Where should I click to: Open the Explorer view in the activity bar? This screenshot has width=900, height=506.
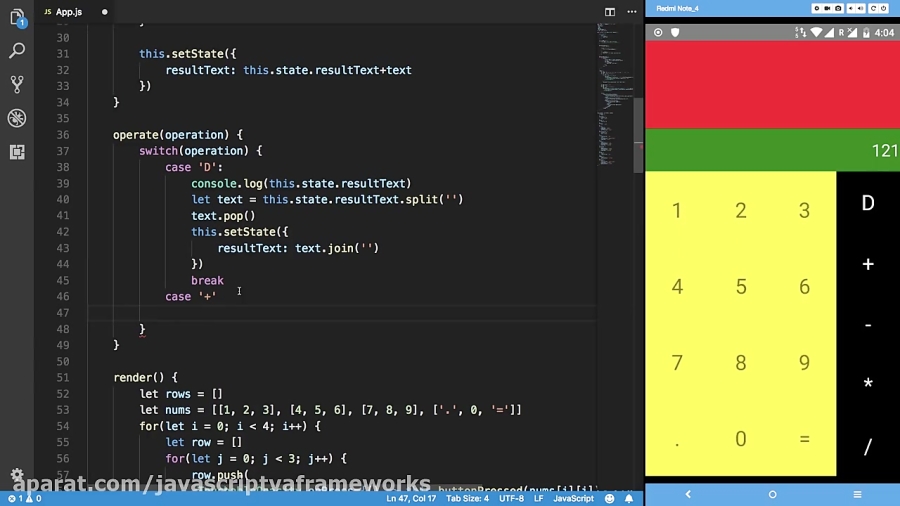pyautogui.click(x=17, y=17)
